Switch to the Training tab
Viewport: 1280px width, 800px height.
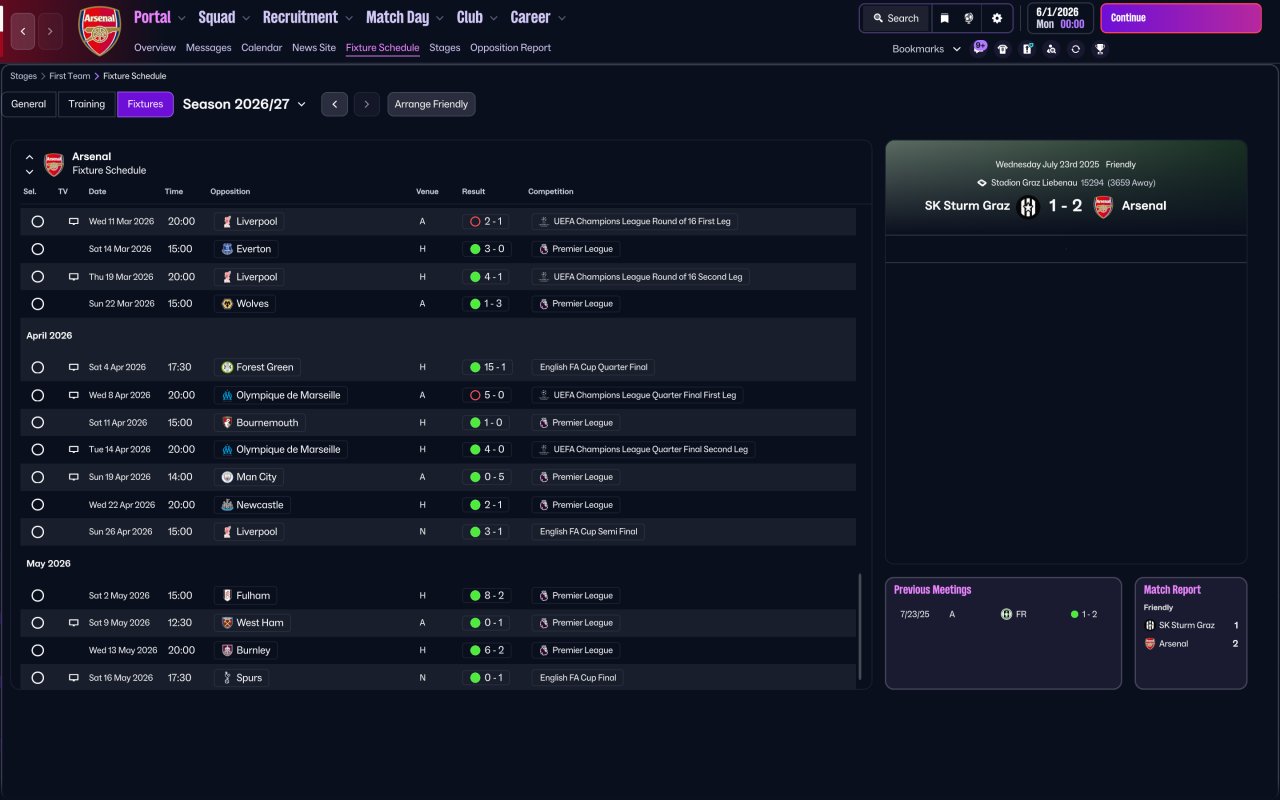coord(87,104)
